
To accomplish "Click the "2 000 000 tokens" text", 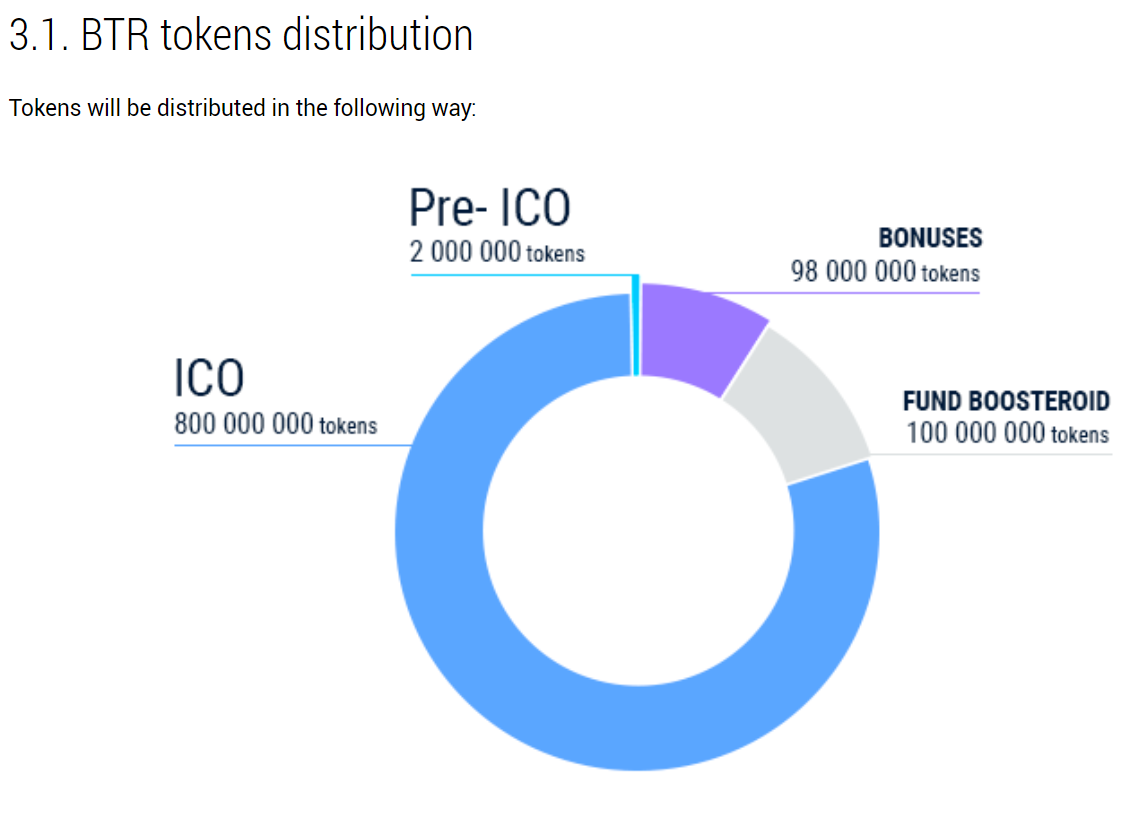I will (497, 252).
